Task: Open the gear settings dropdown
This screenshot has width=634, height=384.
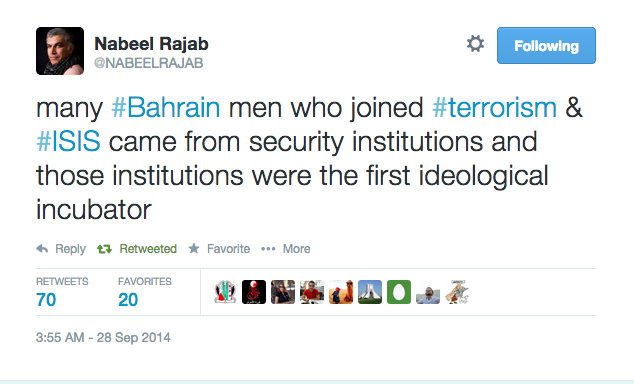Action: pos(476,44)
